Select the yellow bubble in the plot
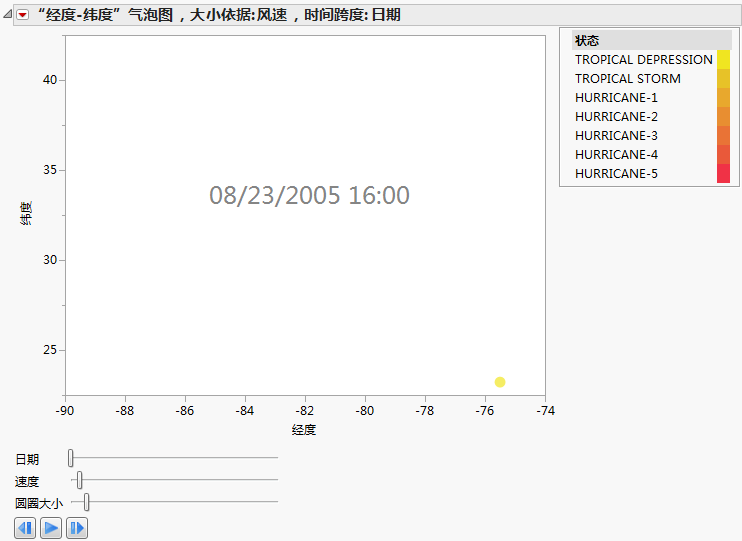Viewport: 742px width, 541px height. (x=500, y=382)
